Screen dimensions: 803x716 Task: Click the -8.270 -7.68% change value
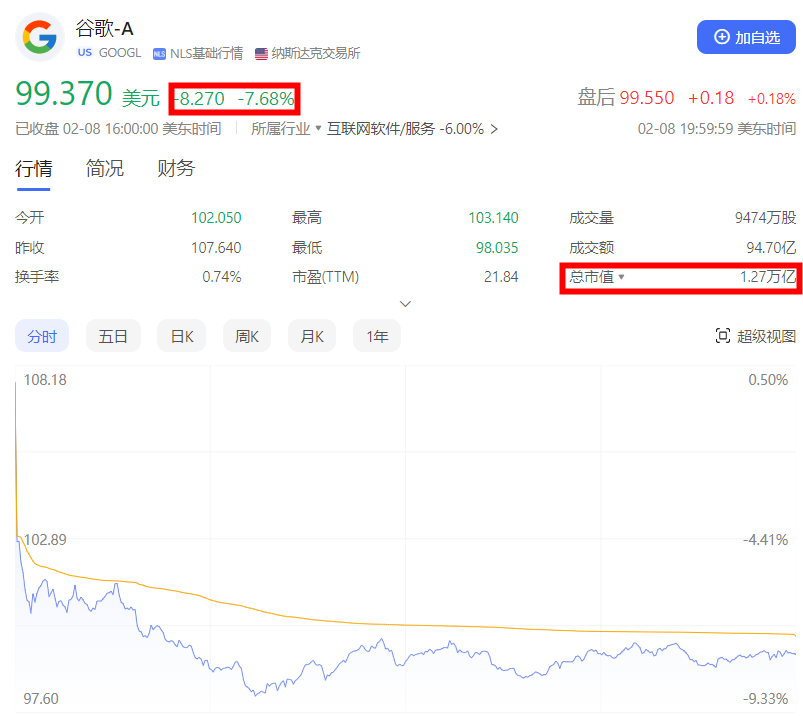235,98
